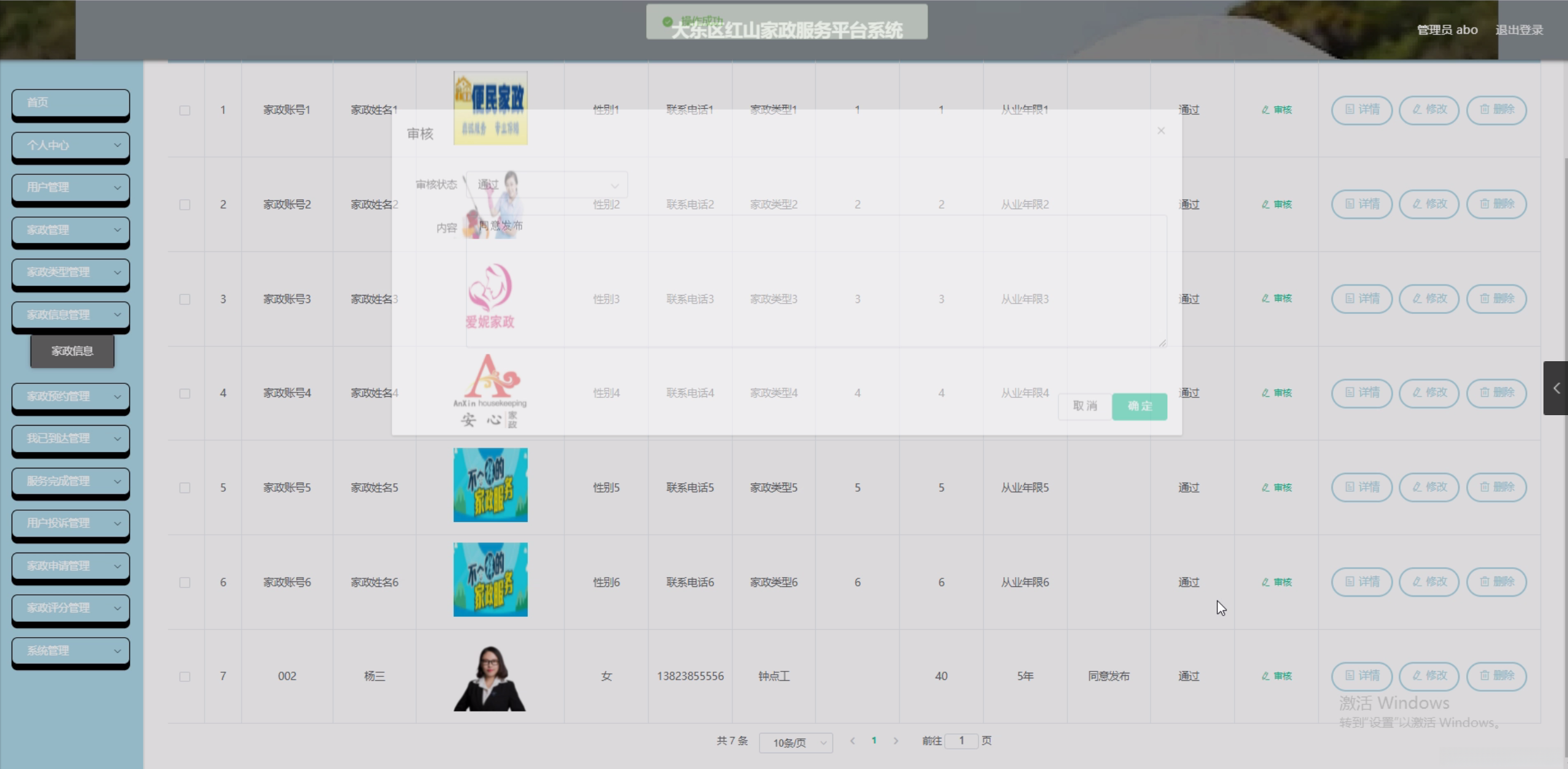Go to the next pagination page arrow
1568x769 pixels.
896,741
